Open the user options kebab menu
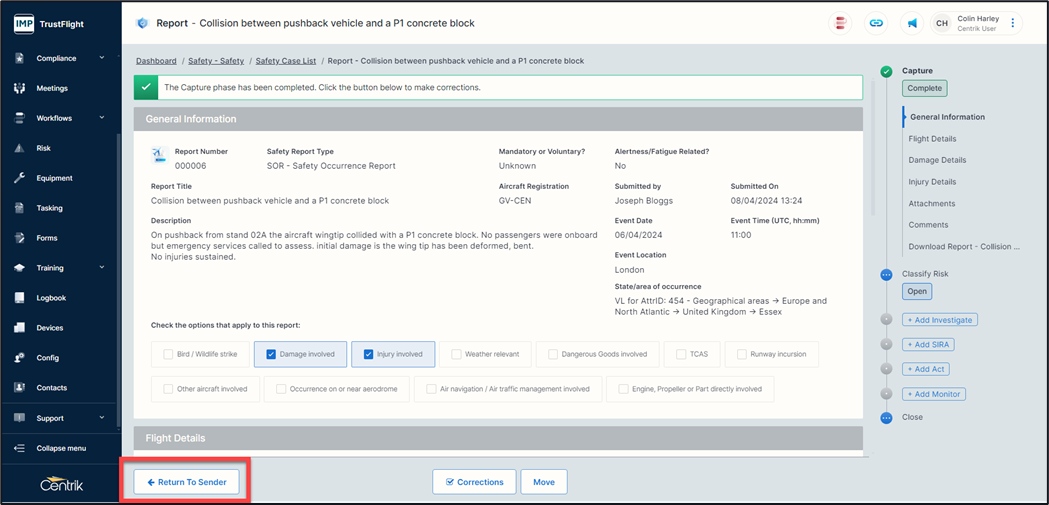 [1012, 23]
